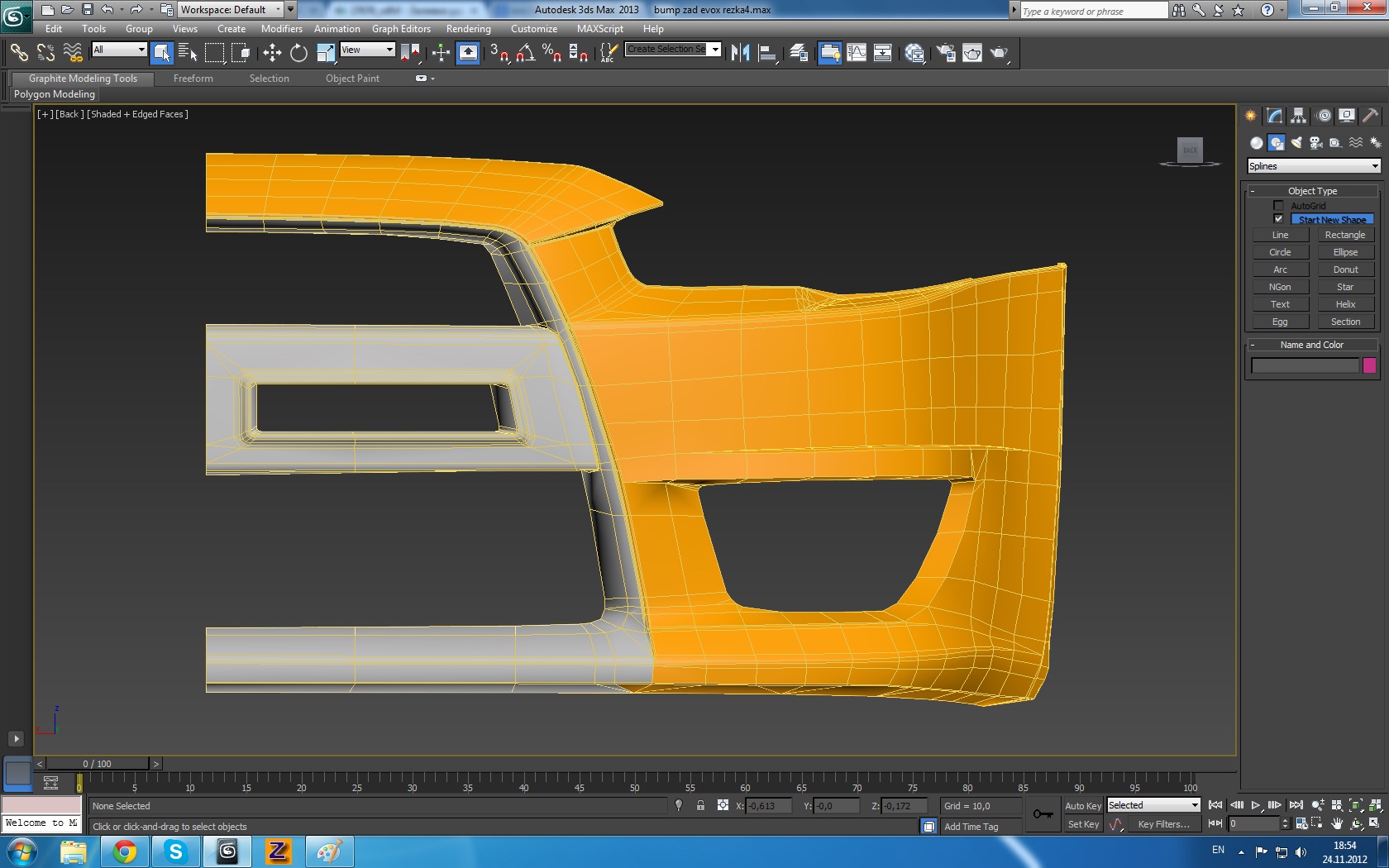This screenshot has height=868, width=1389.
Task: Collapse the Object Type rollout
Action: tap(1312, 191)
